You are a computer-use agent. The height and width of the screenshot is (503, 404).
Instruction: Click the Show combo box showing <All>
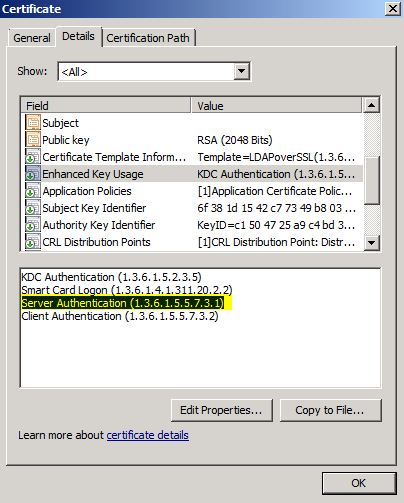click(x=154, y=71)
